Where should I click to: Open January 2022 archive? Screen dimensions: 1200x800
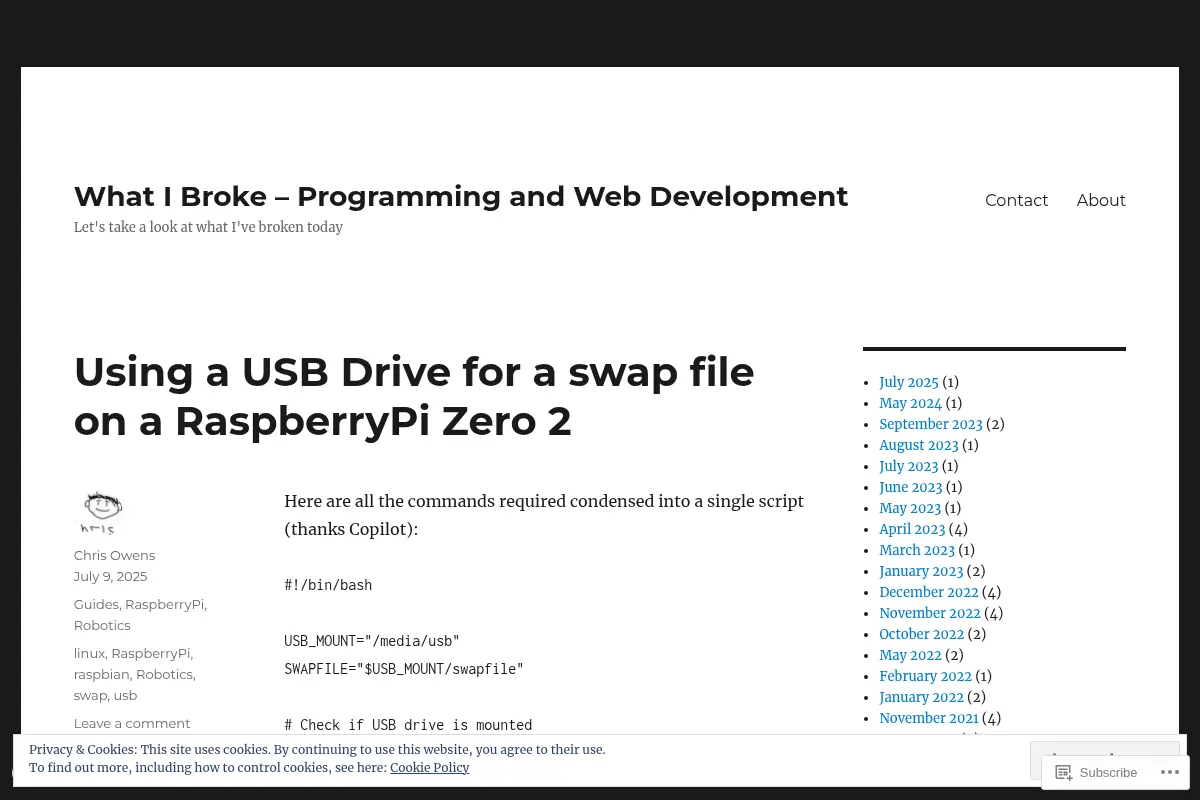[921, 697]
